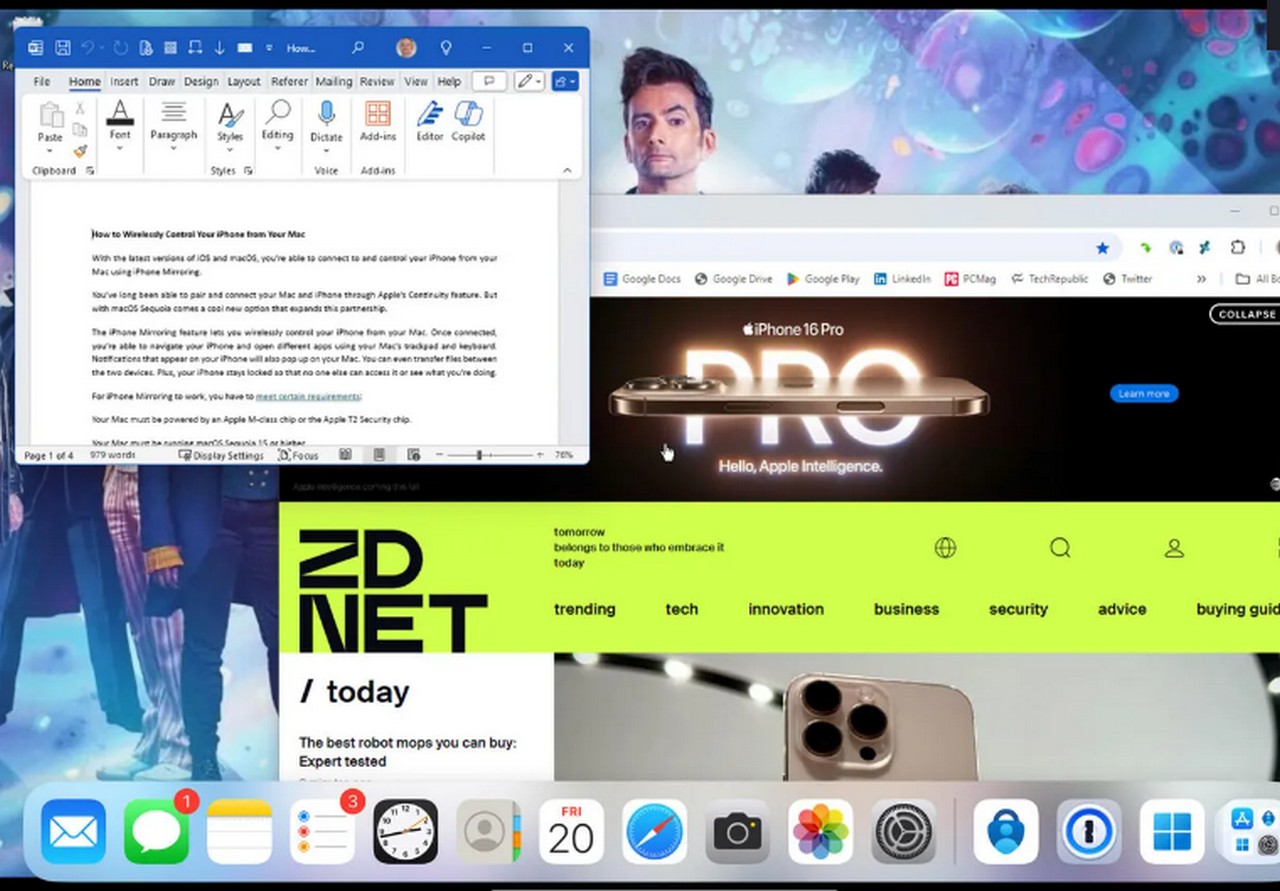Switch to the Design ribbon tab

point(201,82)
